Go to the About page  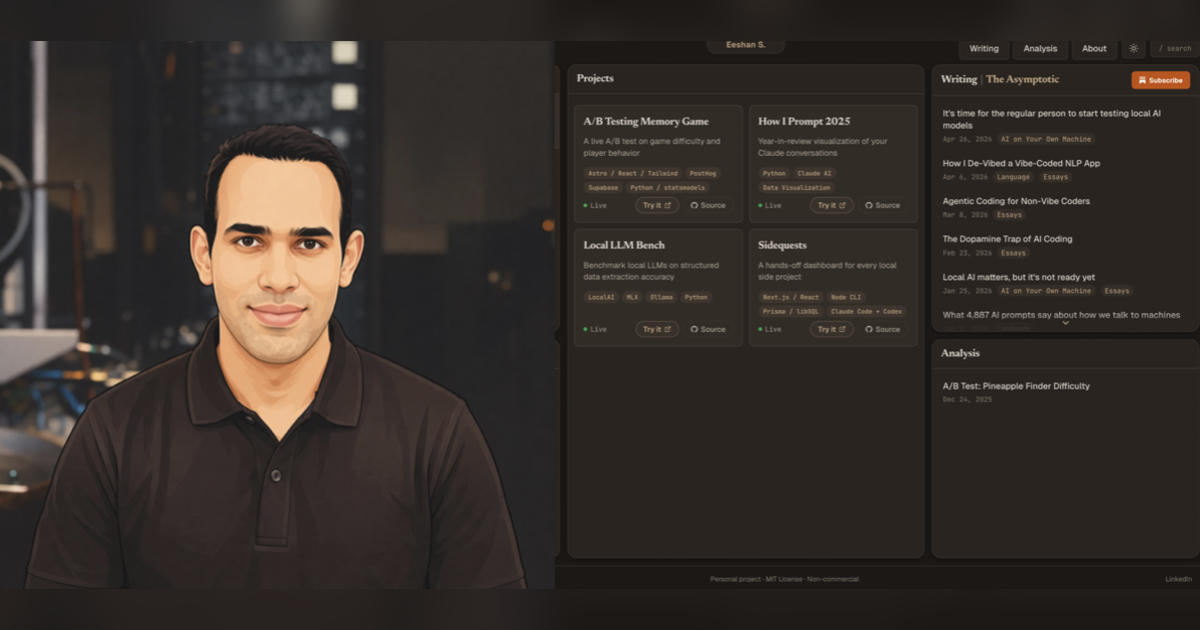pyautogui.click(x=1094, y=48)
